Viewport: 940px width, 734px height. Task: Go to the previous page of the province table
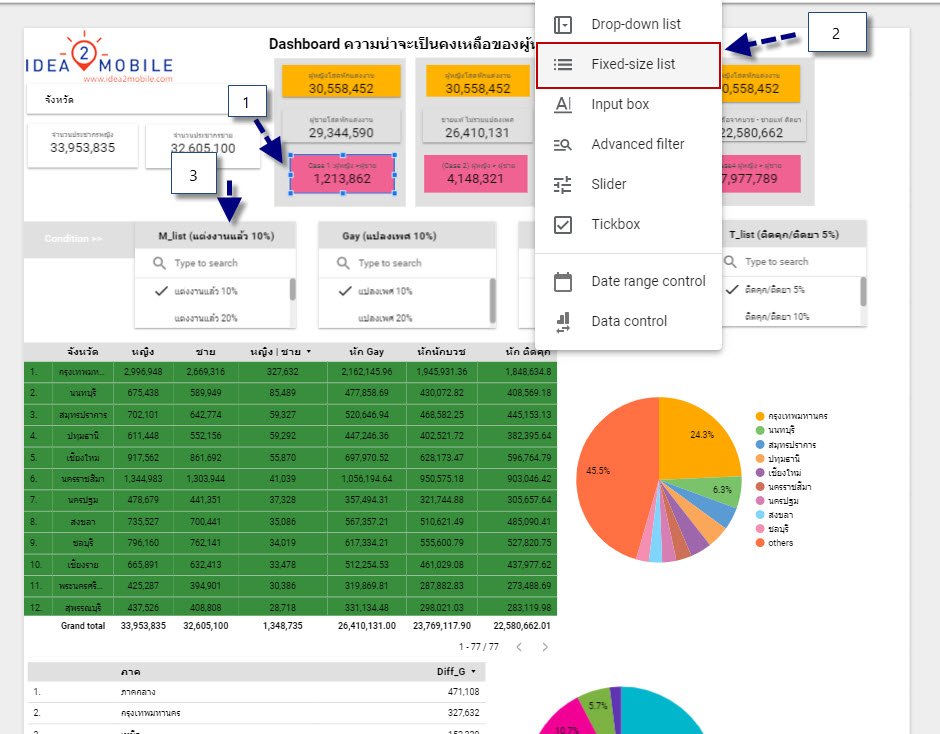pyautogui.click(x=519, y=646)
